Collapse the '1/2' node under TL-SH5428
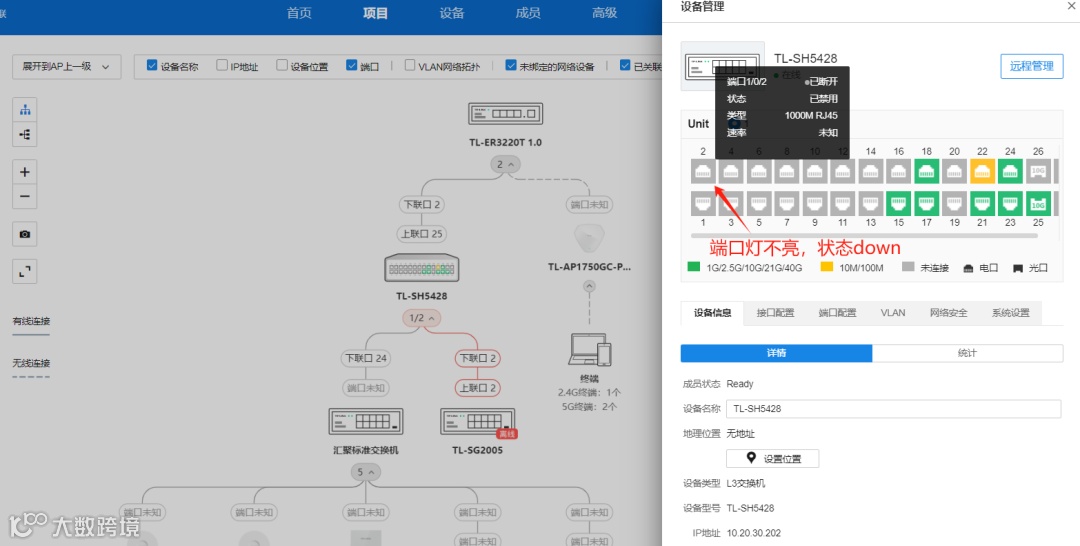The width and height of the screenshot is (1080, 546). click(x=422, y=318)
